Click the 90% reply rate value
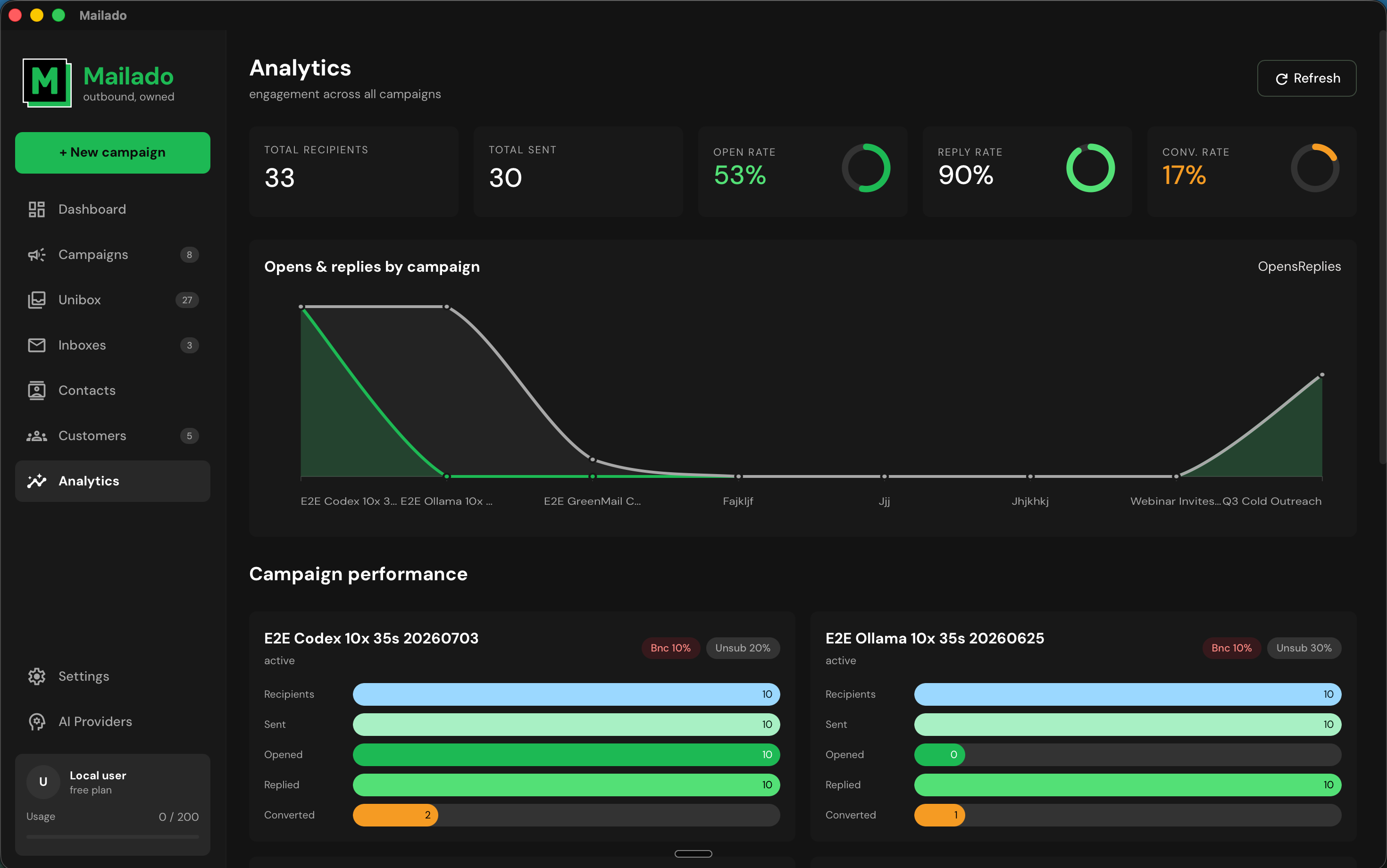 click(x=965, y=175)
